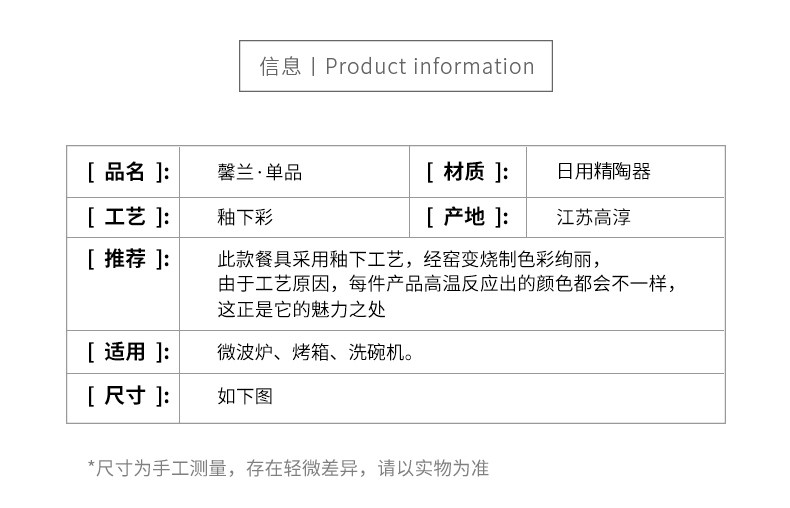790x508 pixels.
Task: Click the material value 日用精陶器
Action: coord(604,172)
